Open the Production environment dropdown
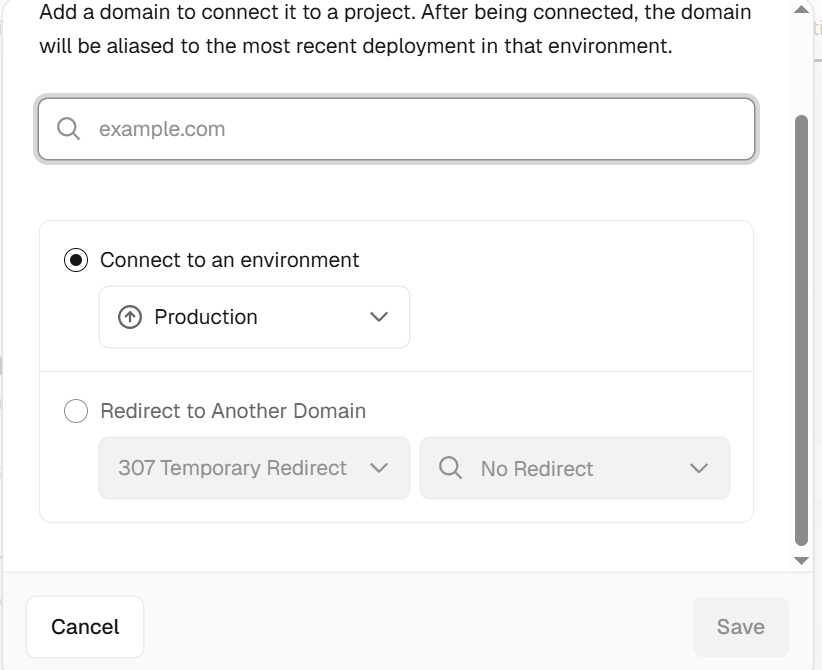The height and width of the screenshot is (670, 822). [254, 317]
